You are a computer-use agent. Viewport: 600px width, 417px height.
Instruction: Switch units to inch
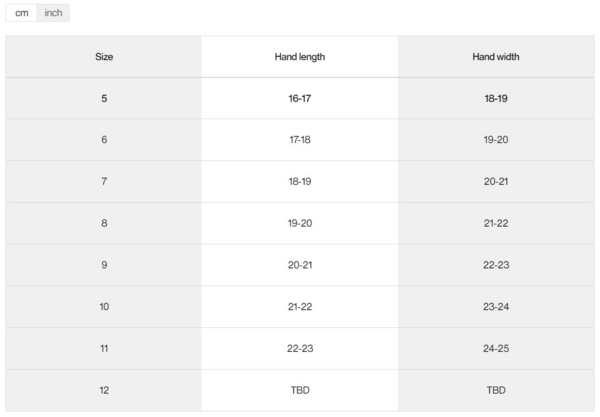pos(54,13)
